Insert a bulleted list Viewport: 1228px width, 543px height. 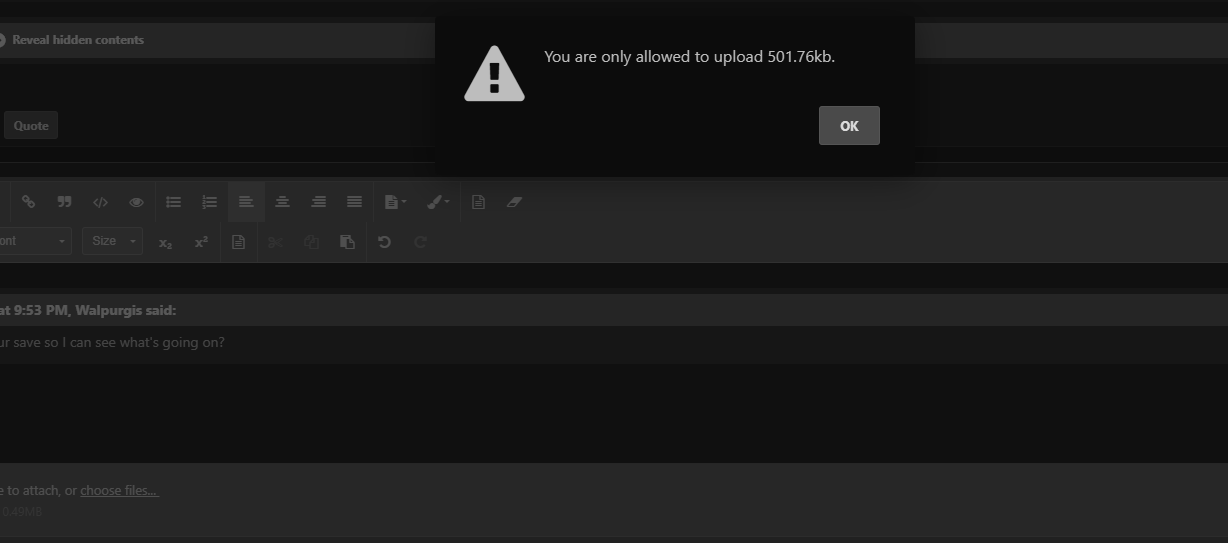174,202
